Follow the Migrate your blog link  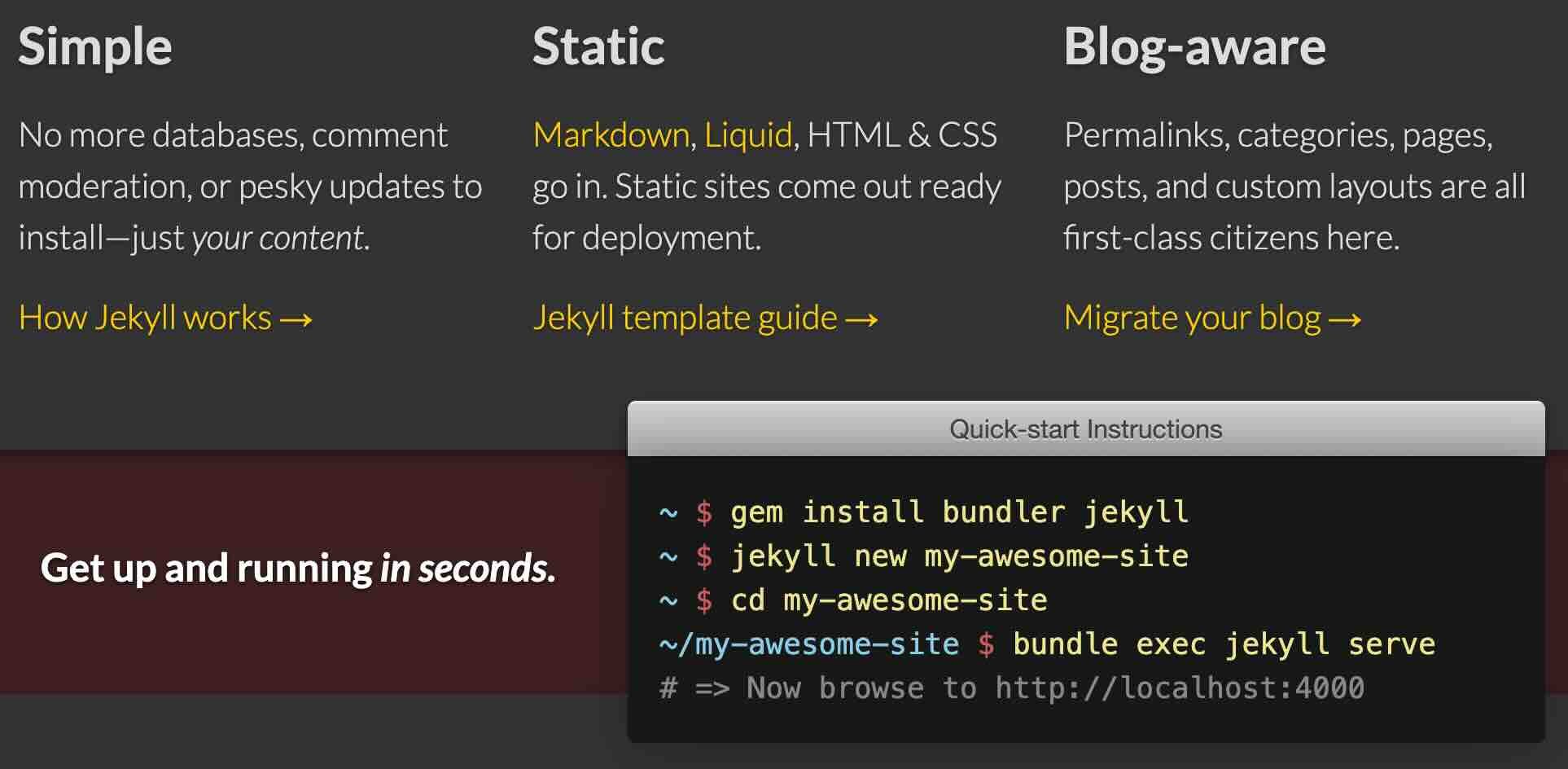(x=1193, y=318)
